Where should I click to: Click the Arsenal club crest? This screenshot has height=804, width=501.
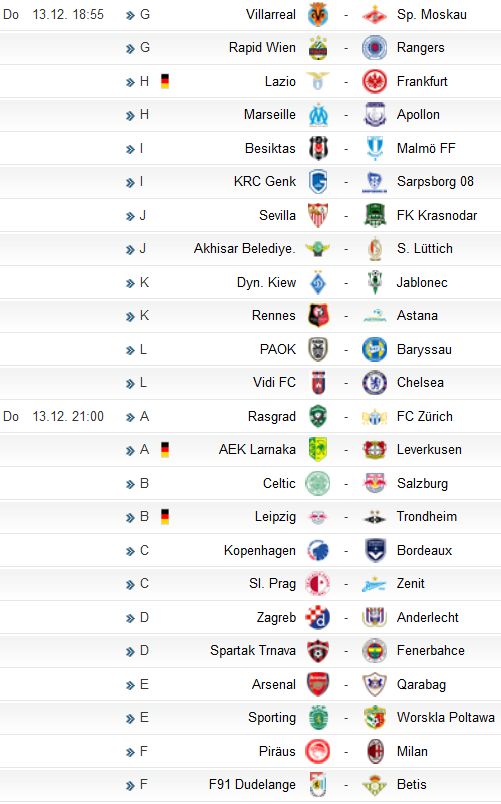click(318, 685)
